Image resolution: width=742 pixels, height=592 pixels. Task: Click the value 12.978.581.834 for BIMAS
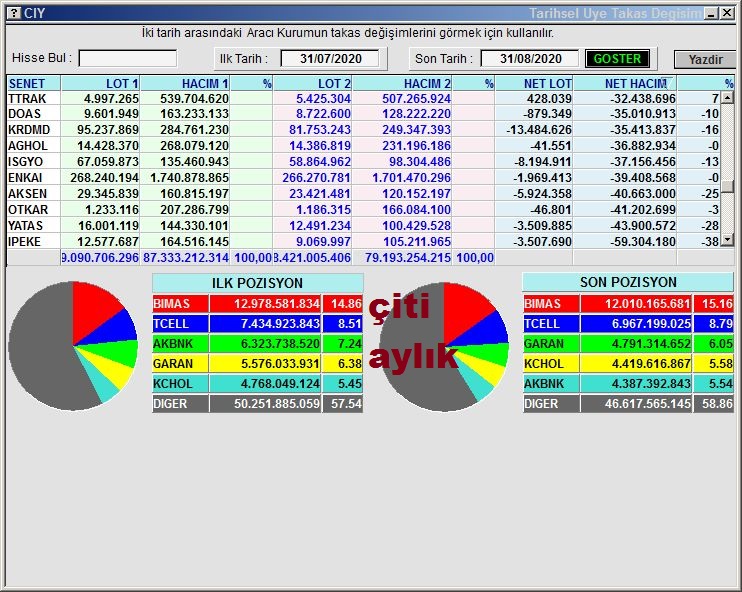point(265,304)
